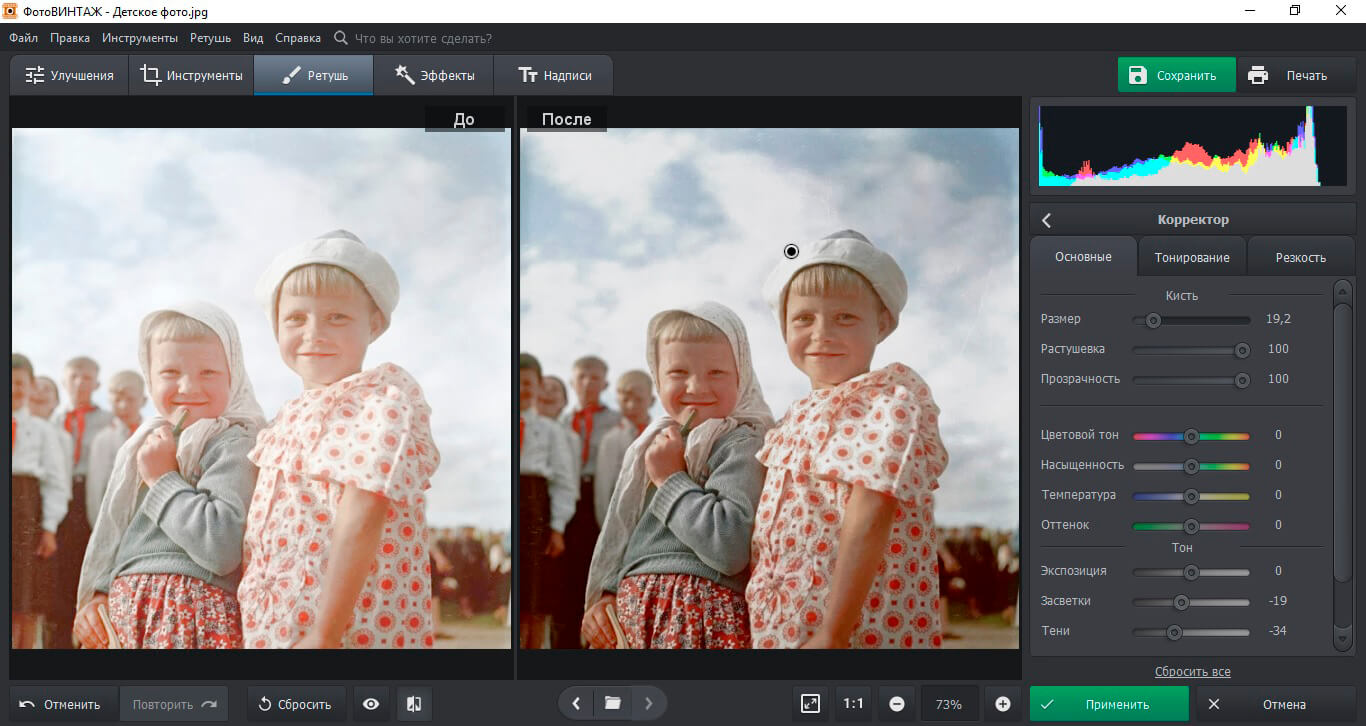Screen dimensions: 1366x726
Task: Click the search field "Что вы хотите сделать?"
Action: [x=423, y=38]
